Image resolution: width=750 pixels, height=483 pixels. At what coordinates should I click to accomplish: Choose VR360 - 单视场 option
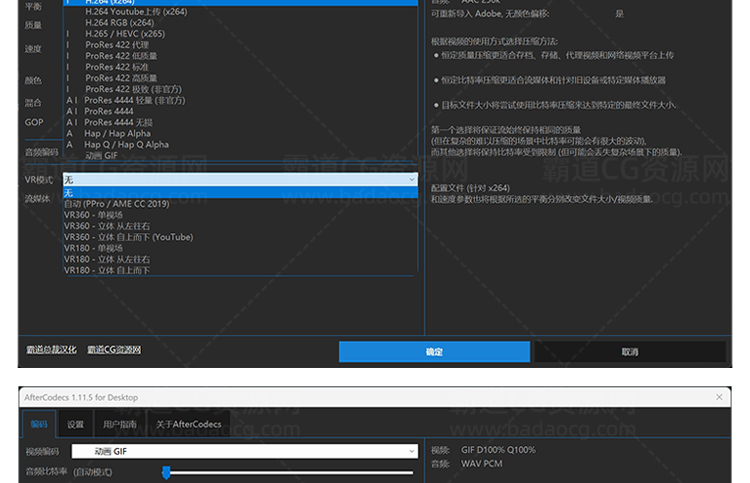93,214
